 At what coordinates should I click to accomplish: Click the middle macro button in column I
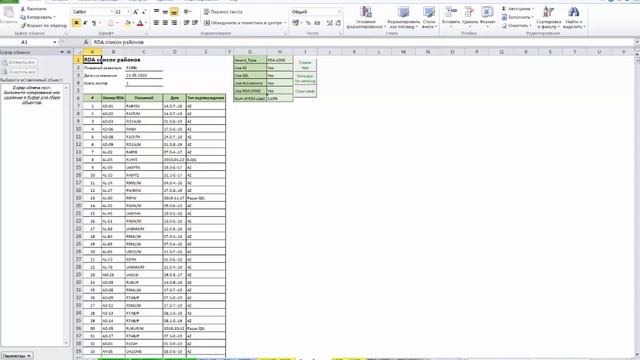pyautogui.click(x=305, y=78)
